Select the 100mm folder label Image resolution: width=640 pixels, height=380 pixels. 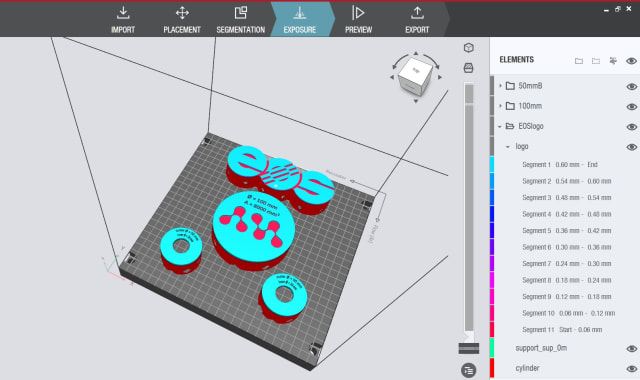pyautogui.click(x=530, y=106)
